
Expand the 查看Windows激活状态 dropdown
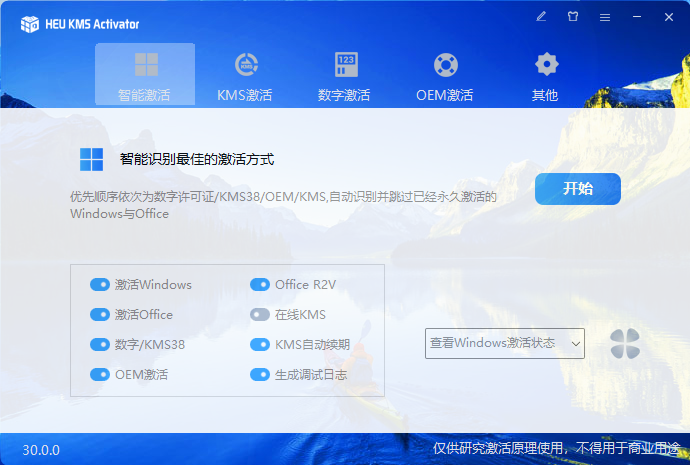point(505,344)
